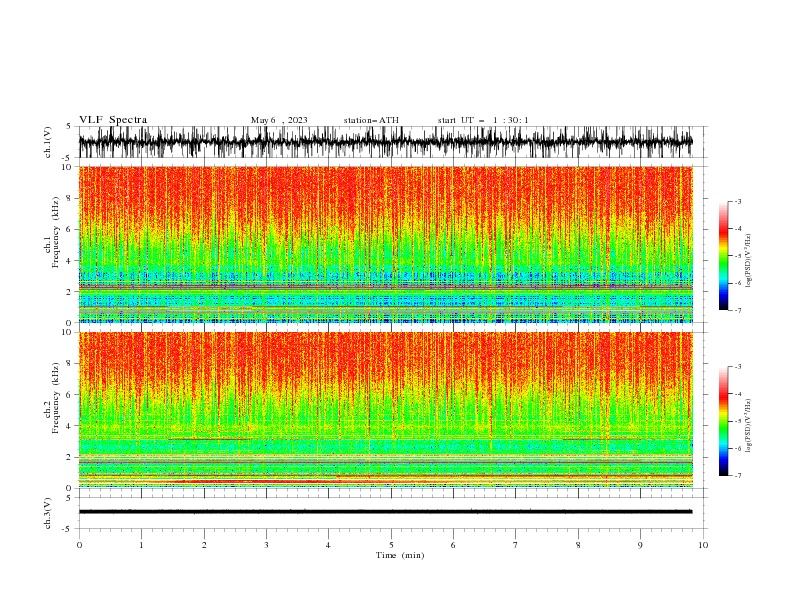Click the 'station=ATH' label
Viewport: 792px width, 612px height.
pos(371,120)
